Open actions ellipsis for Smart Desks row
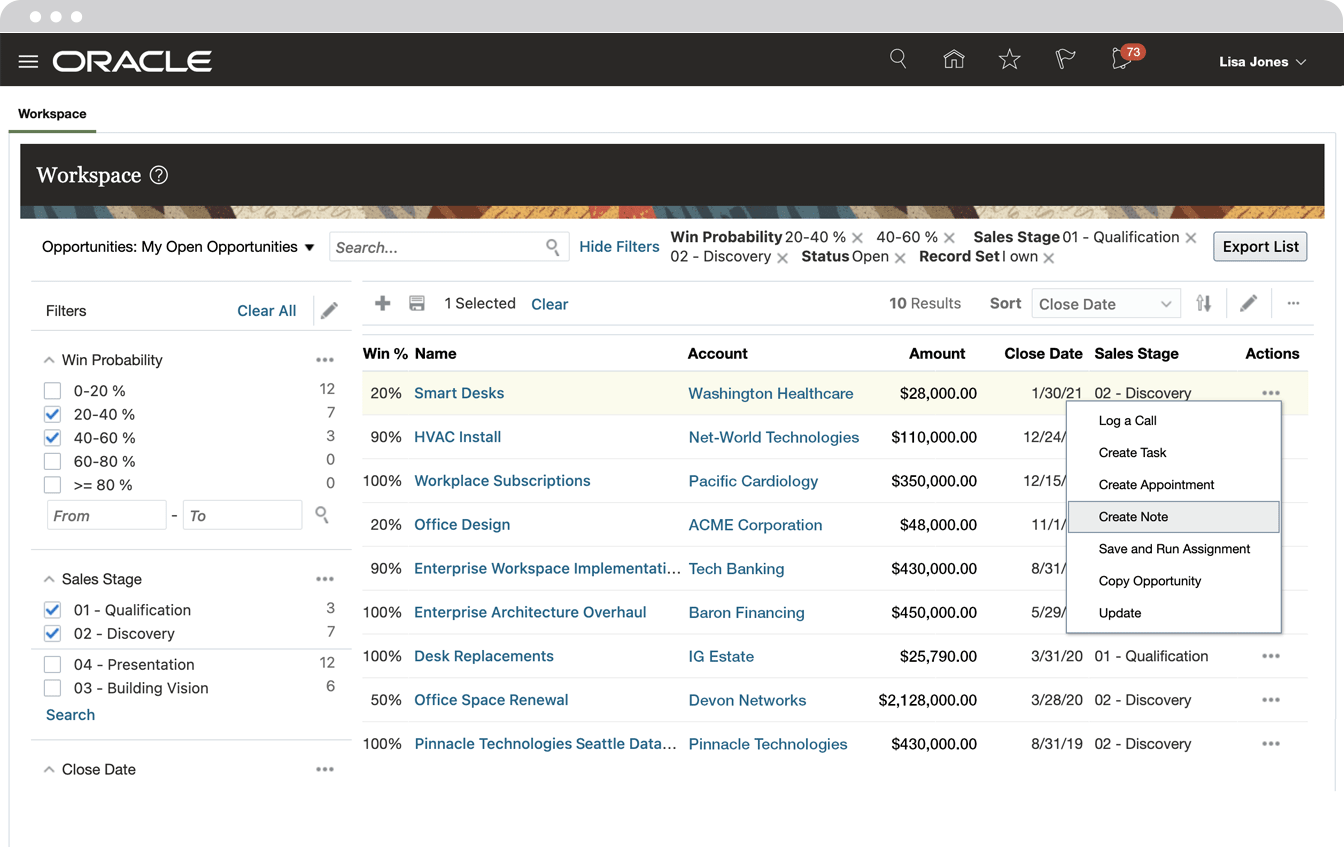The image size is (1344, 847). click(1271, 393)
